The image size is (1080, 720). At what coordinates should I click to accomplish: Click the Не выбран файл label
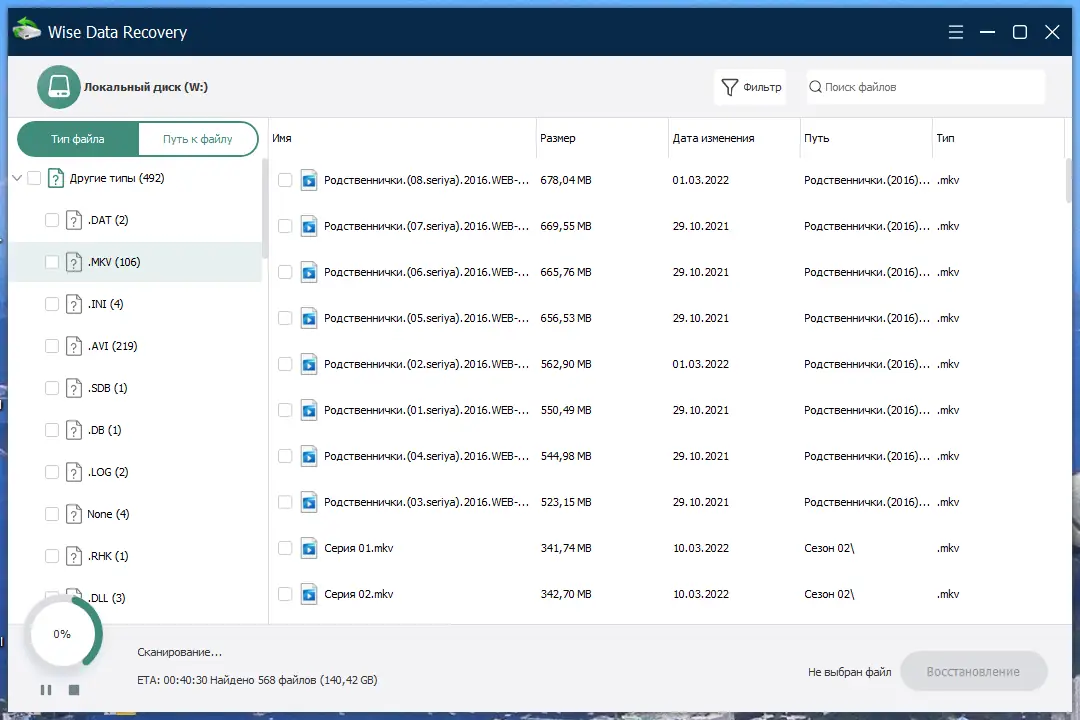coord(849,672)
